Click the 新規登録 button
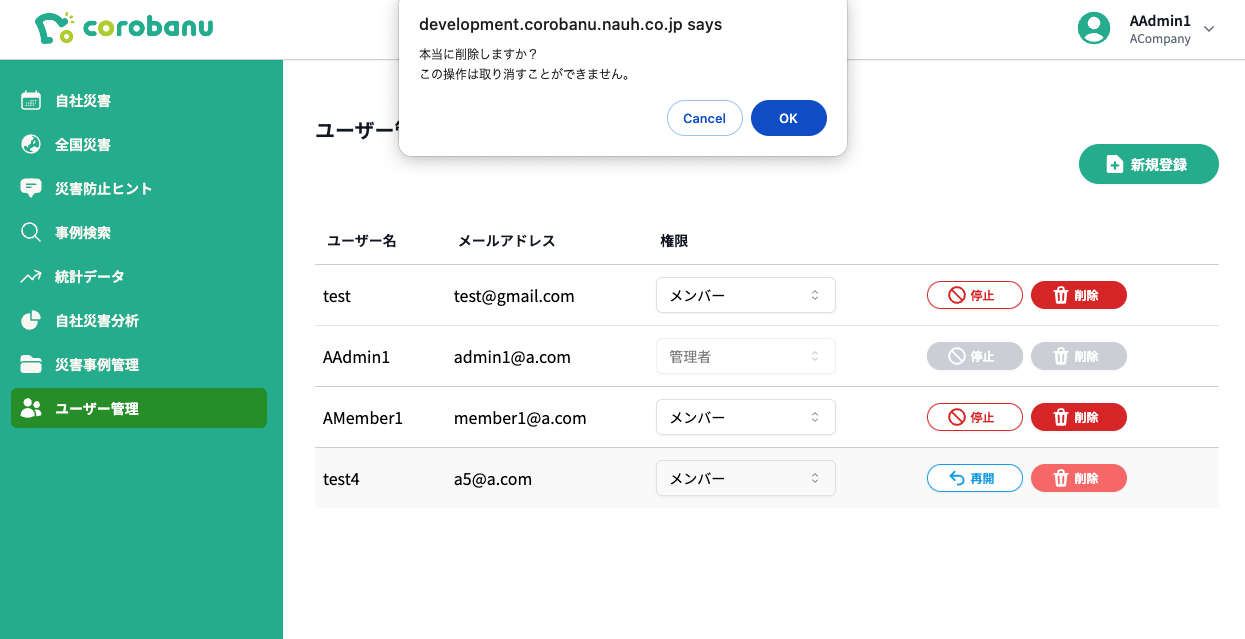Screen dimensions: 1245x639 tap(1149, 164)
